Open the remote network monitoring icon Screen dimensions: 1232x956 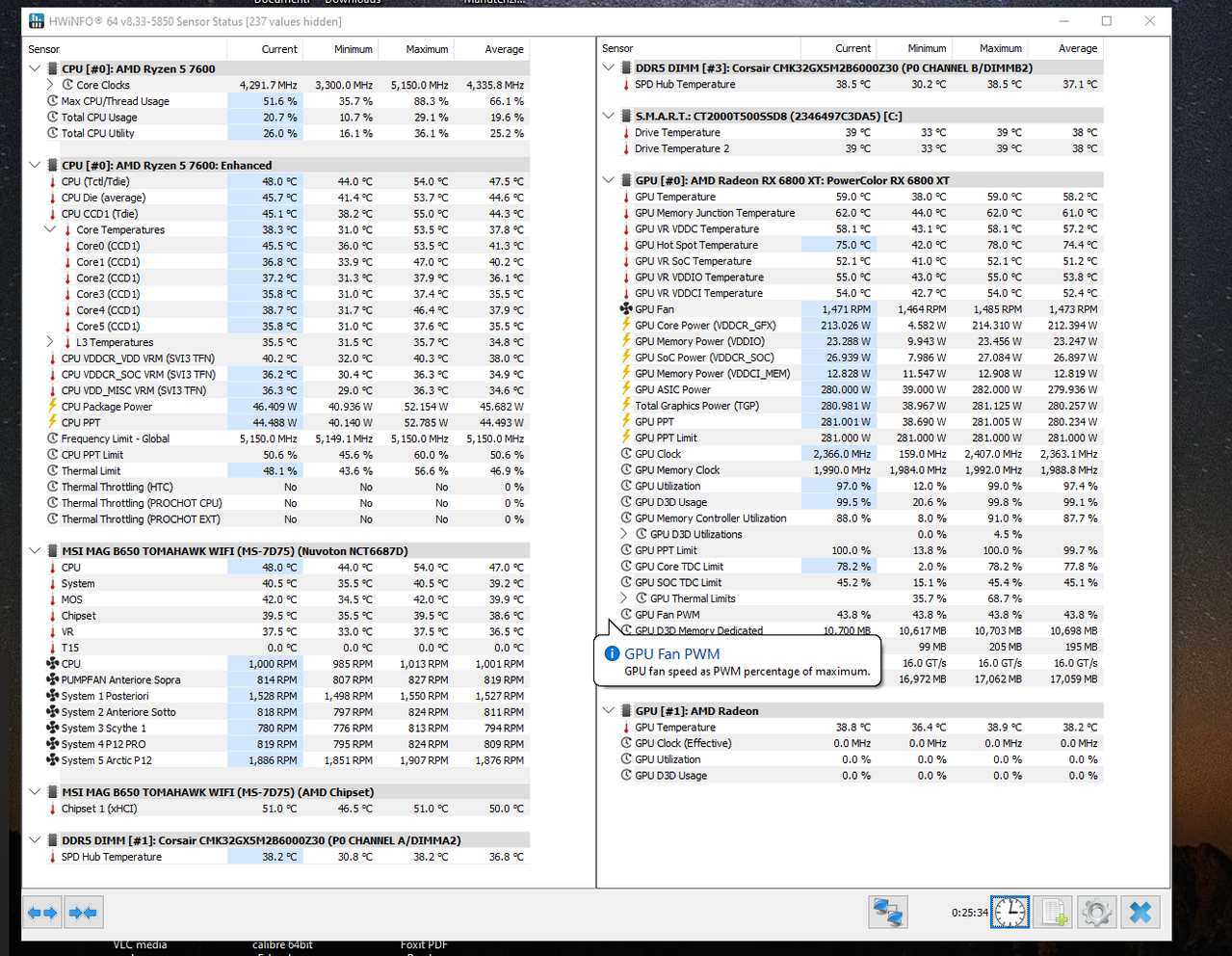[887, 912]
